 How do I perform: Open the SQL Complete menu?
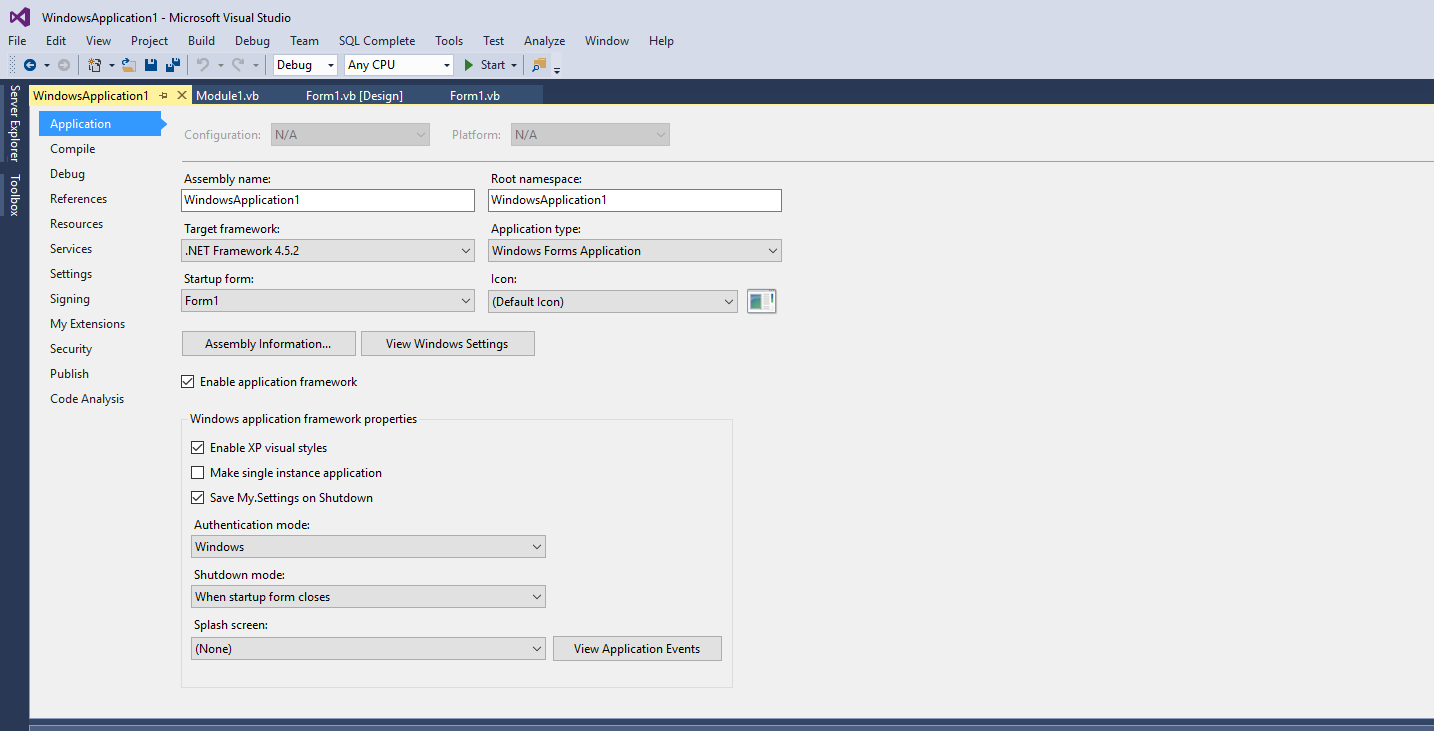(377, 41)
